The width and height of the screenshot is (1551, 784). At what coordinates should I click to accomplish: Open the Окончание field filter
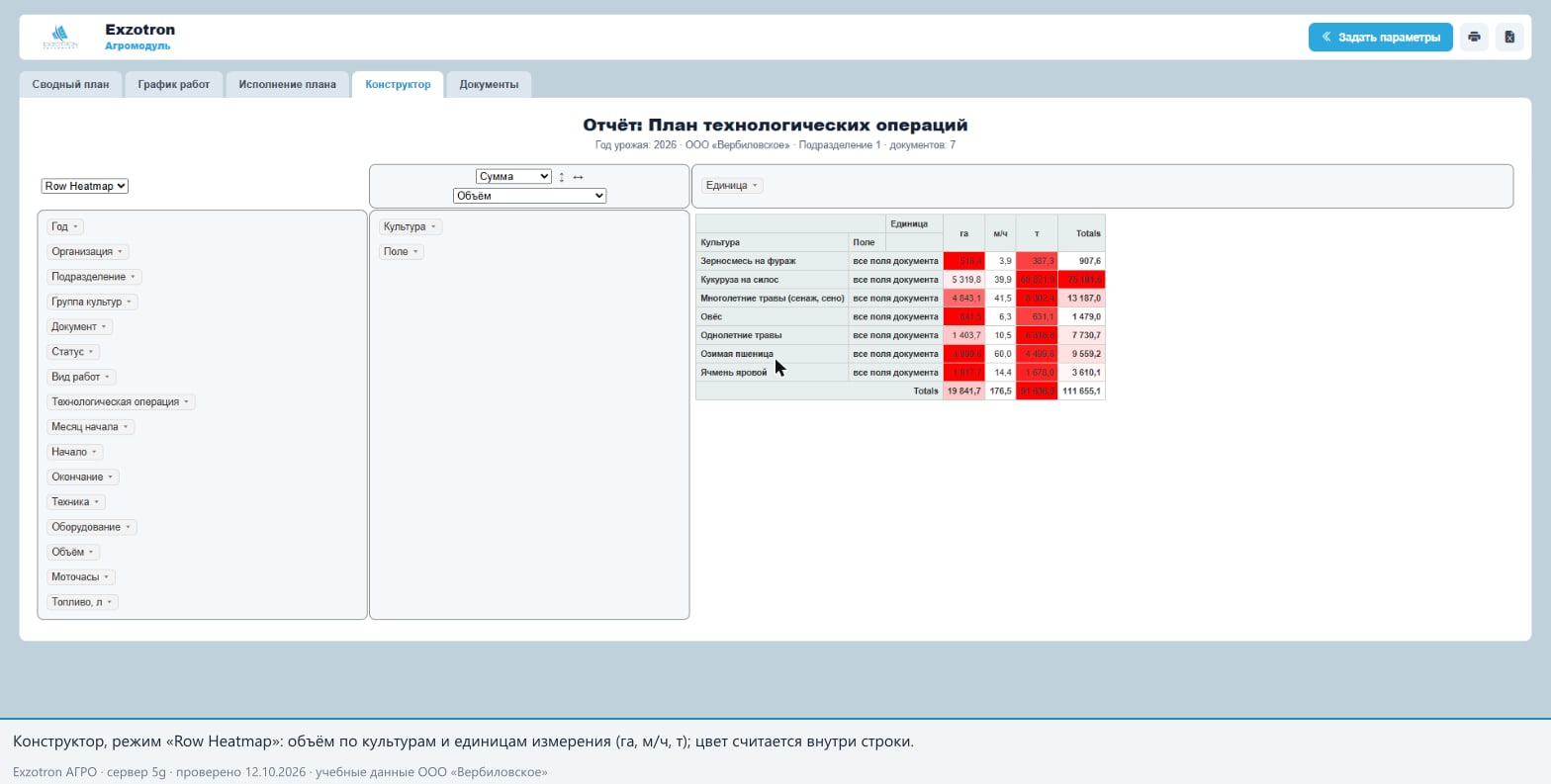(x=111, y=478)
